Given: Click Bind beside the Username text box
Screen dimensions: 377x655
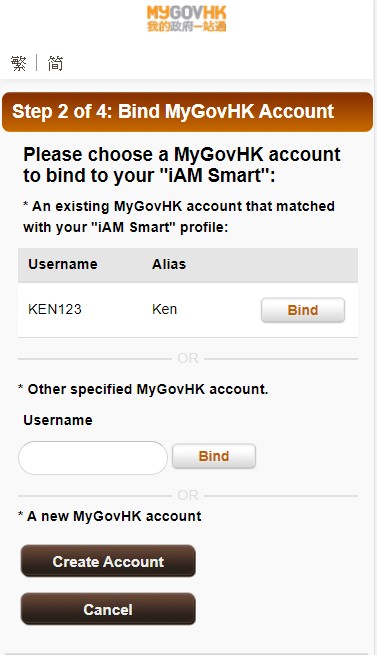Looking at the screenshot, I should pyautogui.click(x=214, y=456).
